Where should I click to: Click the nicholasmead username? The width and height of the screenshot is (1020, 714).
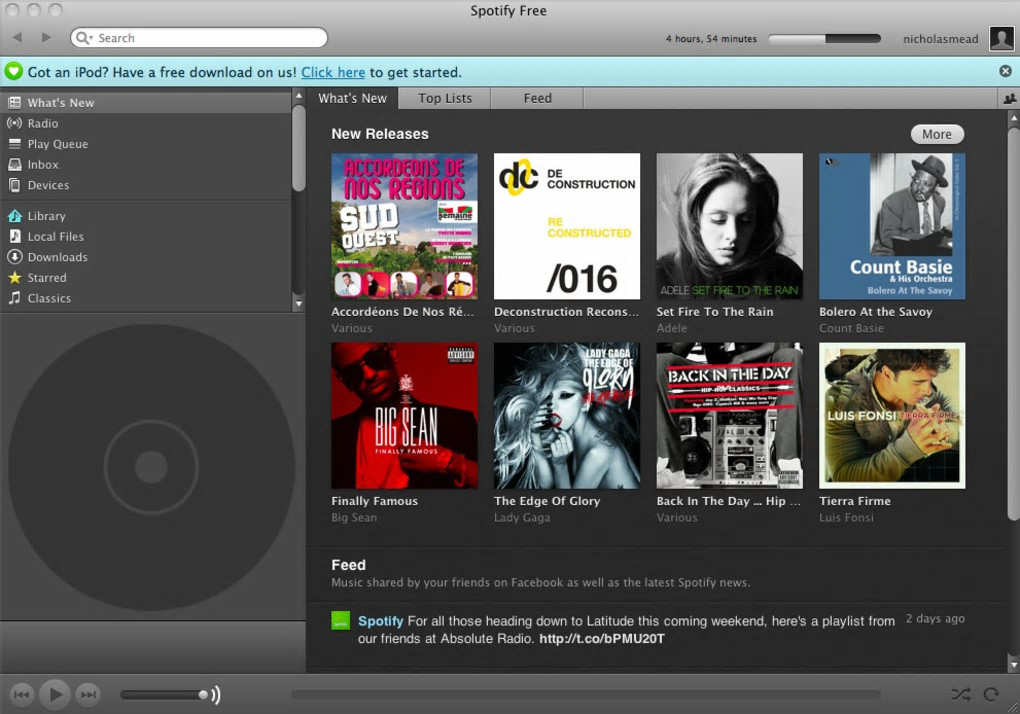coord(940,39)
